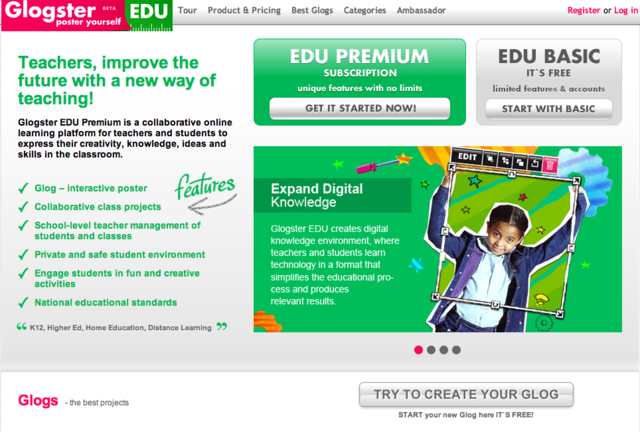640x432 pixels.
Task: Click the top-right resize handle of the photo frame
Action: [x=576, y=180]
